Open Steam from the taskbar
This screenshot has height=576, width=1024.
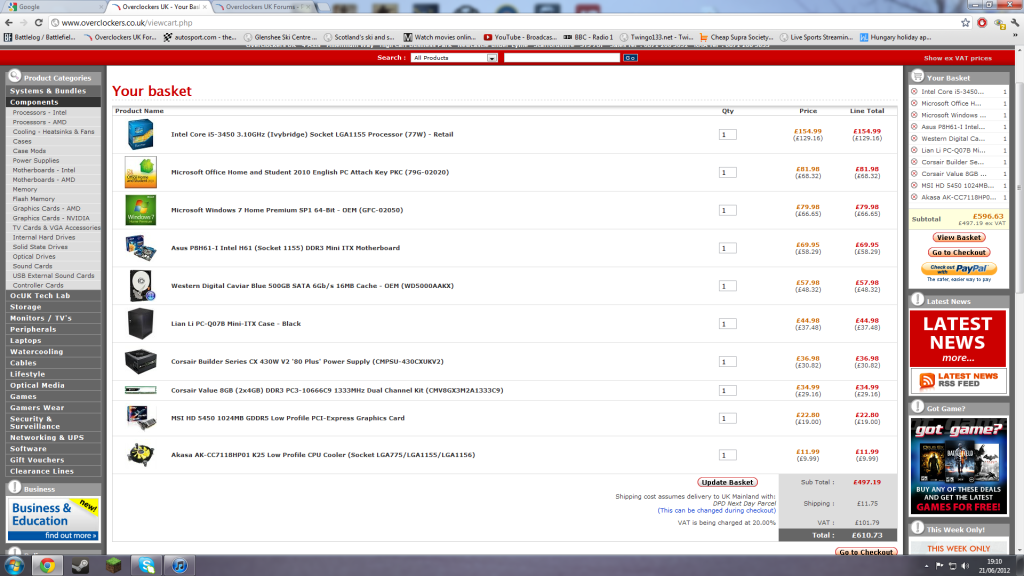tap(80, 565)
